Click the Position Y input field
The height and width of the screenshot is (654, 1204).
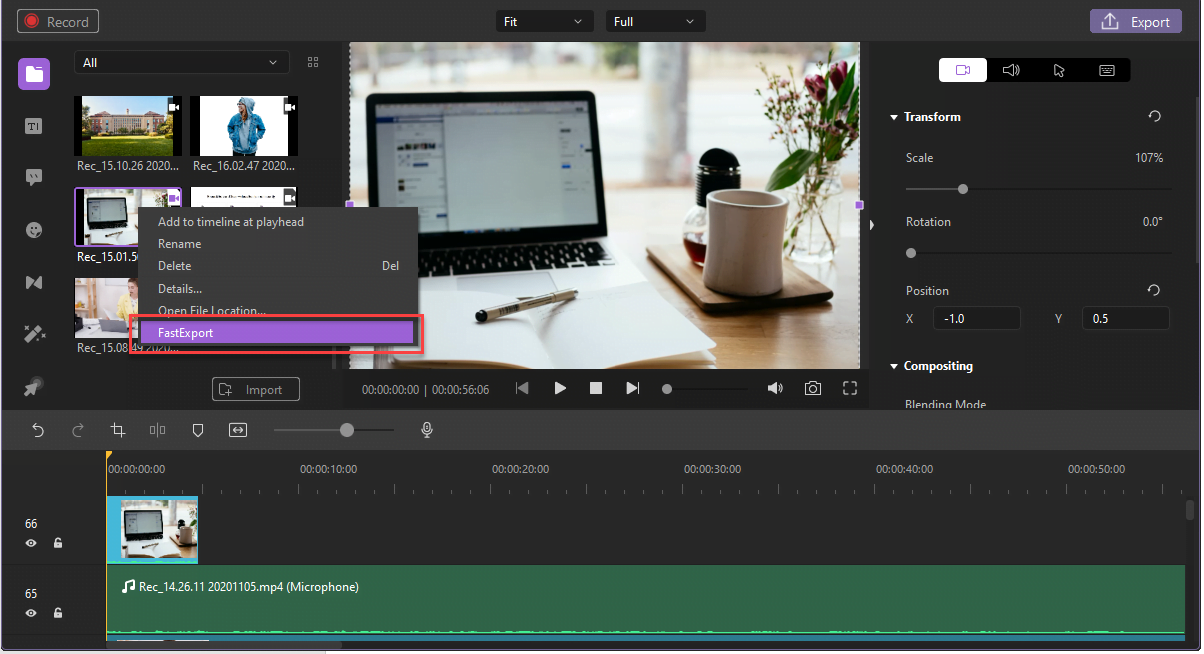[1126, 319]
